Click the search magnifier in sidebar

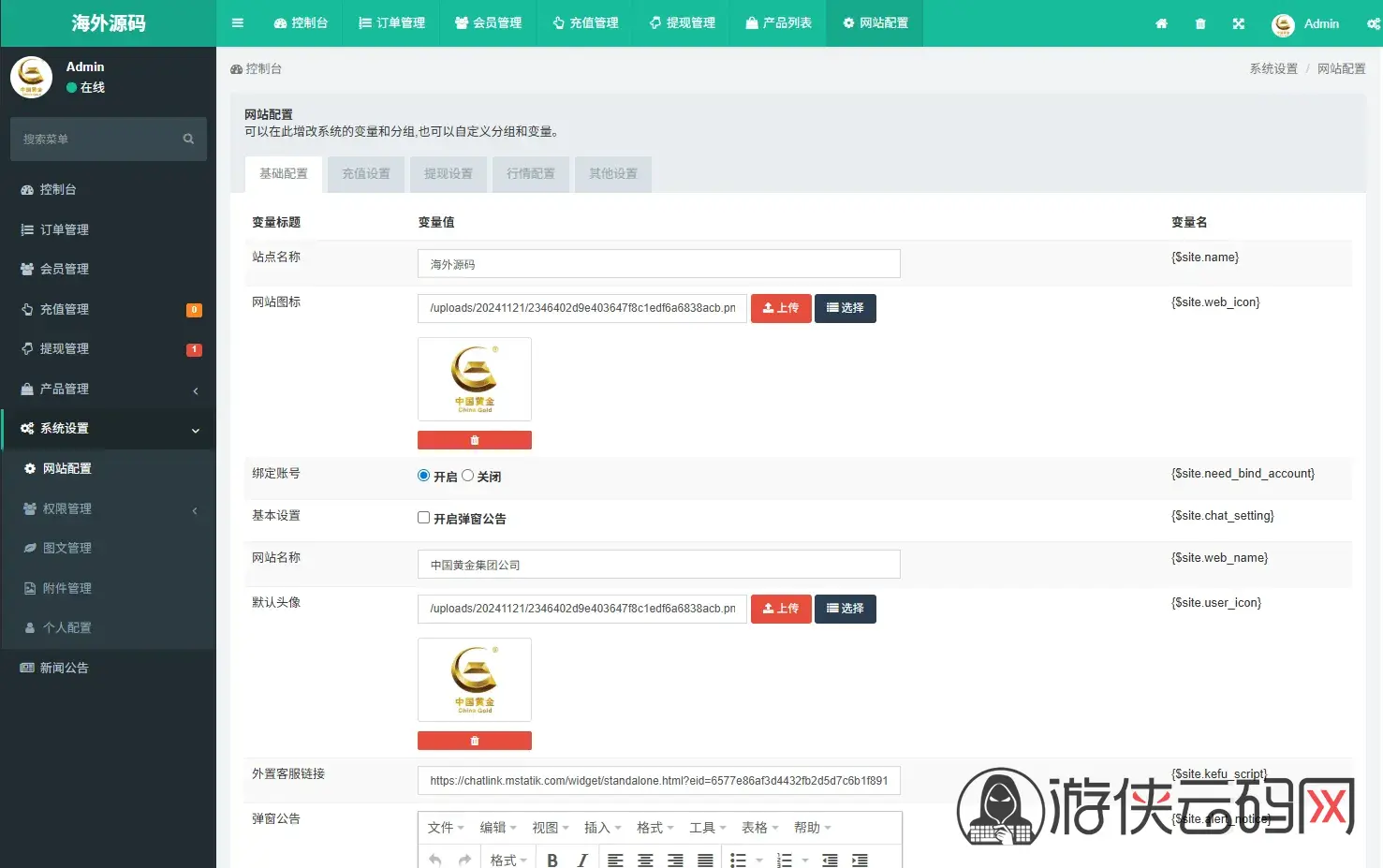[188, 139]
